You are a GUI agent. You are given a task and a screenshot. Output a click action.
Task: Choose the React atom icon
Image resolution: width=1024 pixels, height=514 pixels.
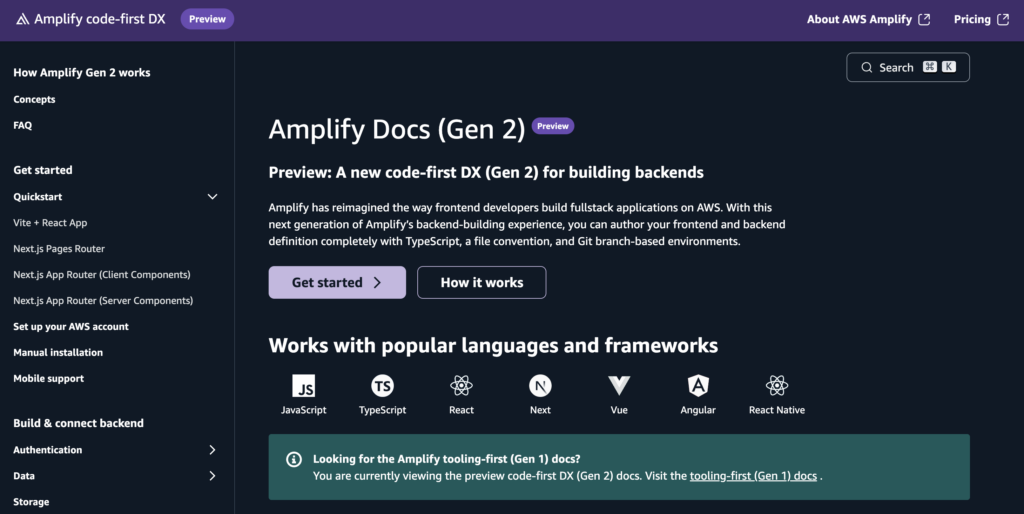[461, 386]
